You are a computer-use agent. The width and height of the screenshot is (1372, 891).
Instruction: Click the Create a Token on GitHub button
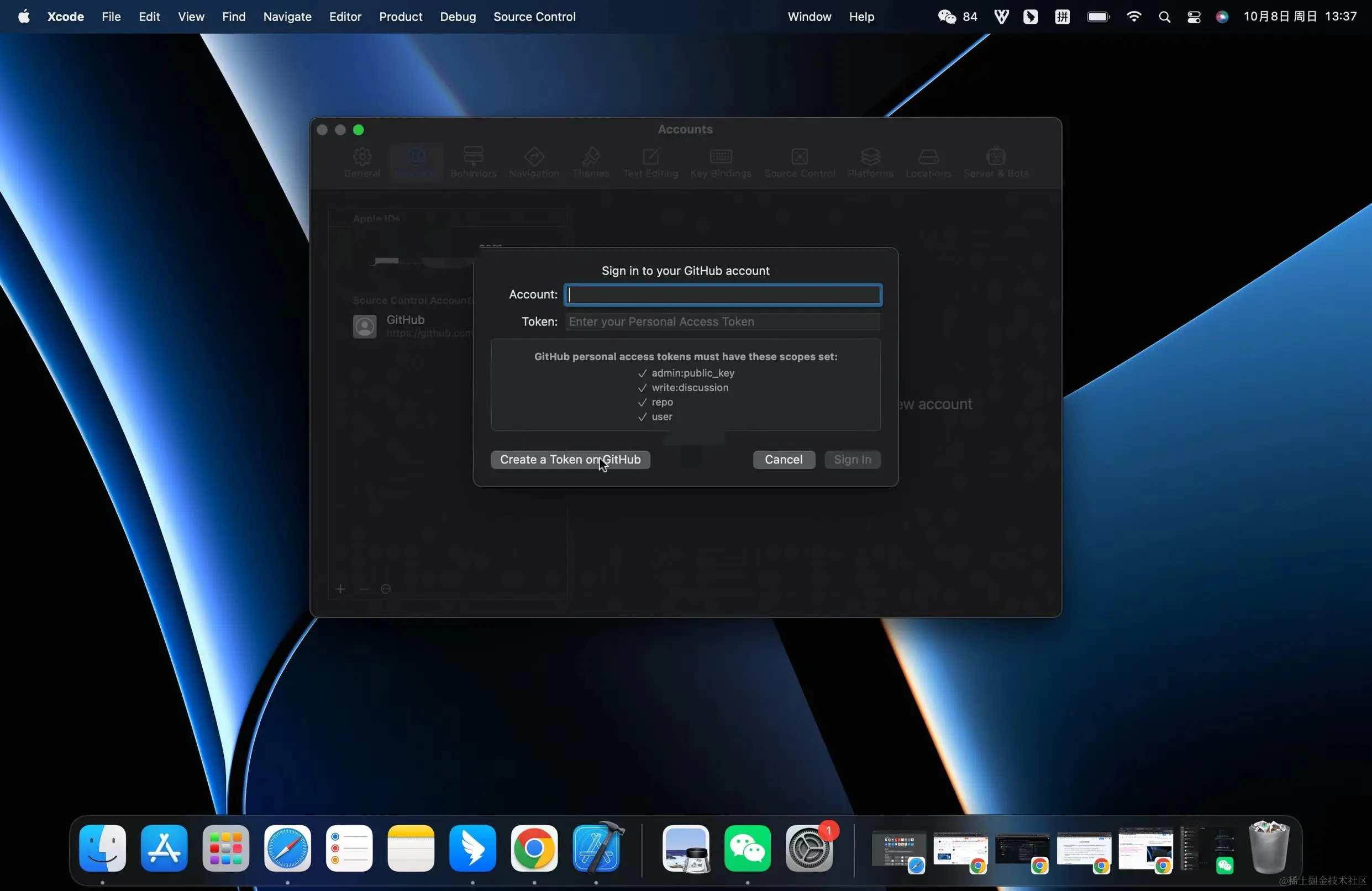[570, 460]
